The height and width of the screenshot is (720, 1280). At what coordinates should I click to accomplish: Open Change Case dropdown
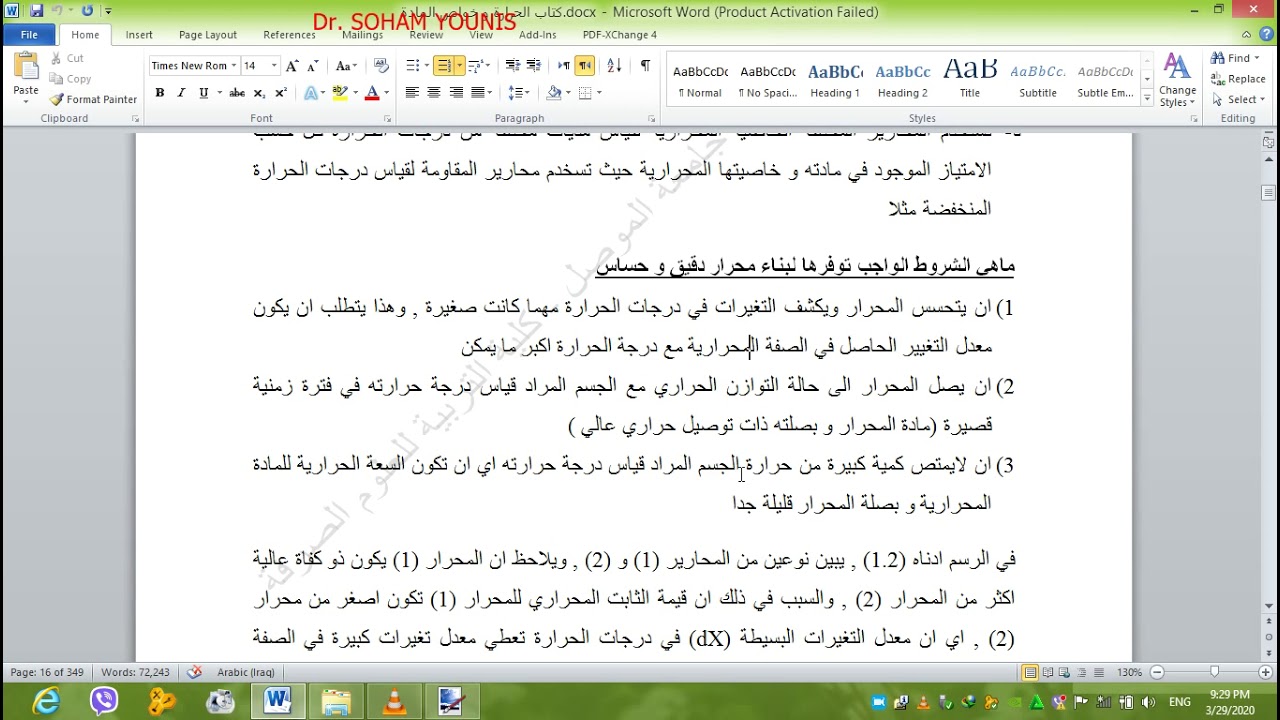coord(346,66)
